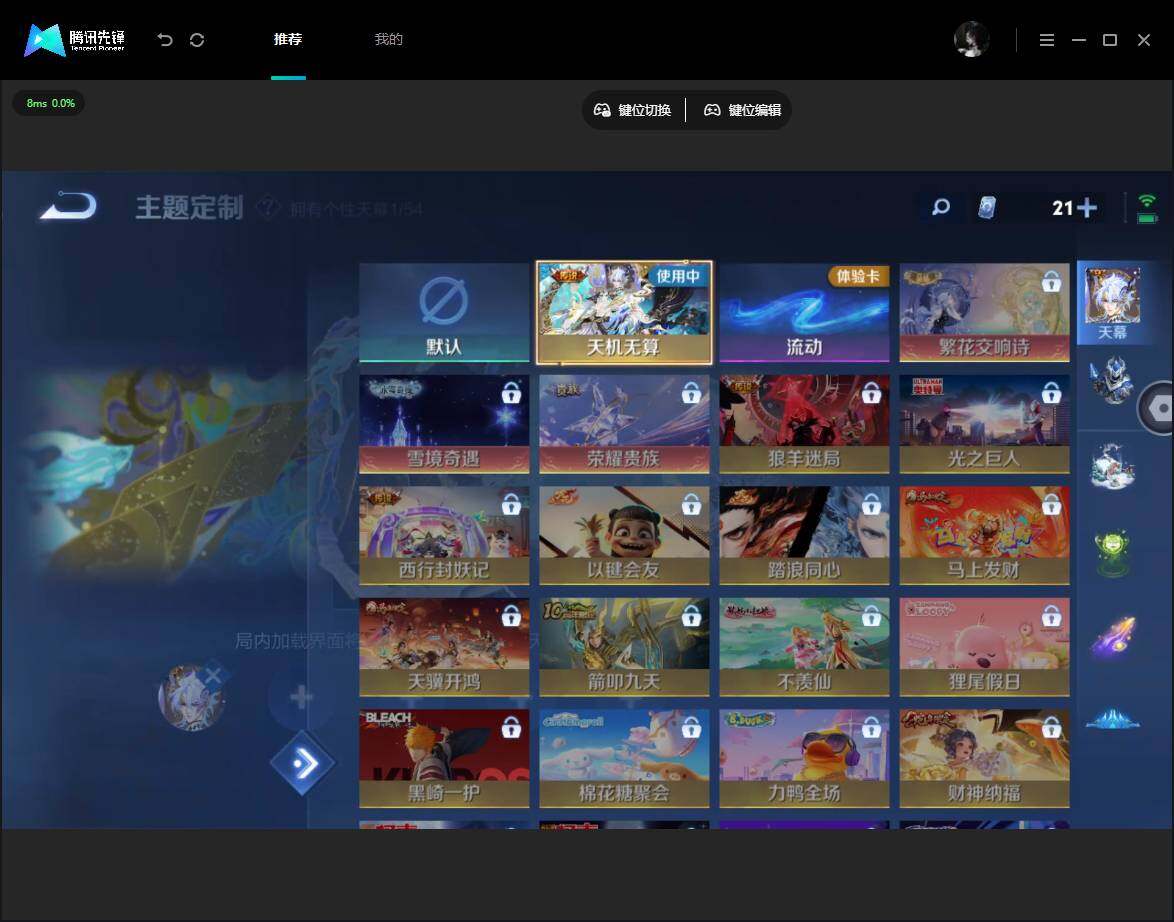This screenshot has width=1174, height=922.
Task: Click the undo back arrow icon
Action: coord(165,40)
